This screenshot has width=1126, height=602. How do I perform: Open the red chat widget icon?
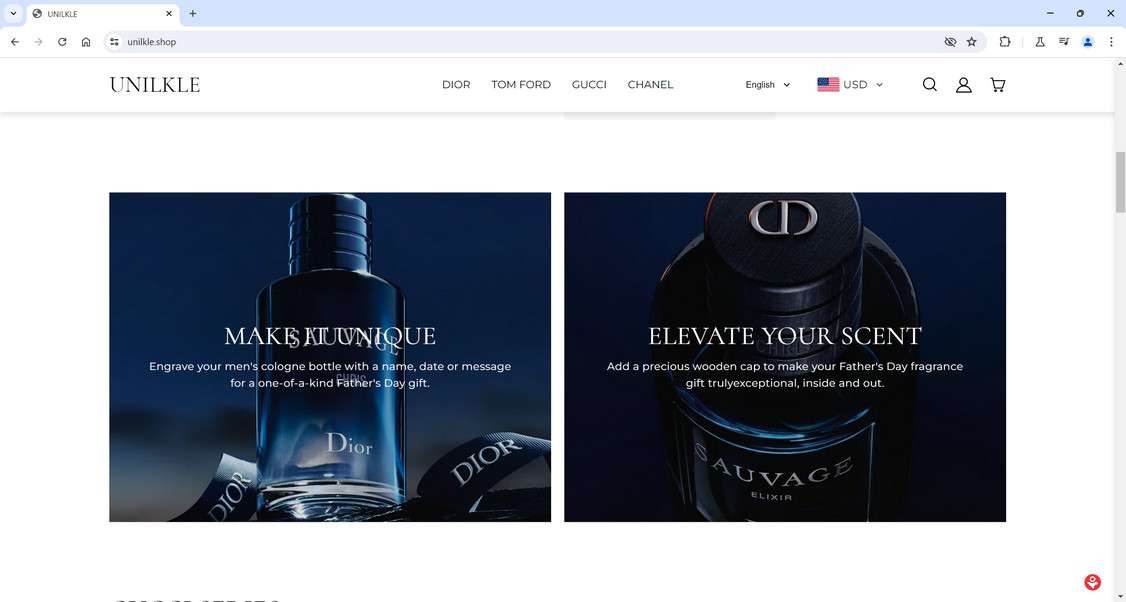pyautogui.click(x=1092, y=582)
